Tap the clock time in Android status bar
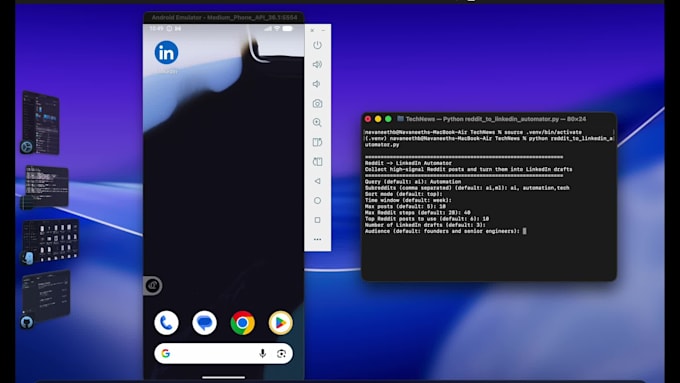Screen dimensions: 680x383 [156, 29]
